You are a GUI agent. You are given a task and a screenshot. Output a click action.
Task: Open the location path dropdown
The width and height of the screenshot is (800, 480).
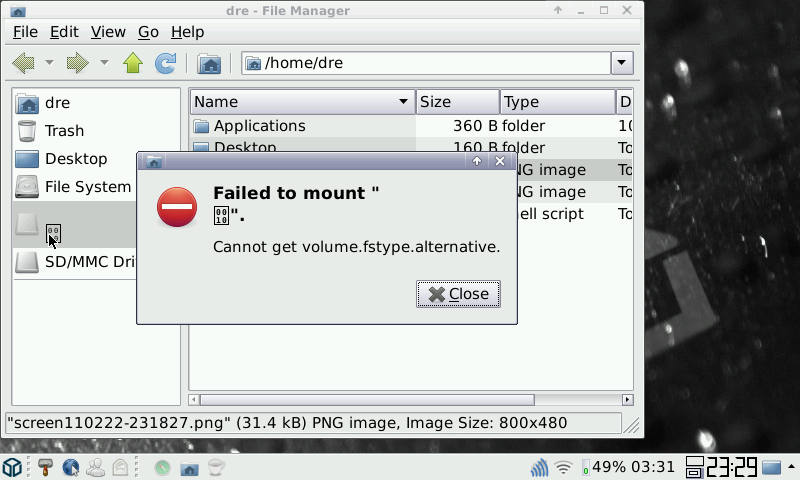622,63
